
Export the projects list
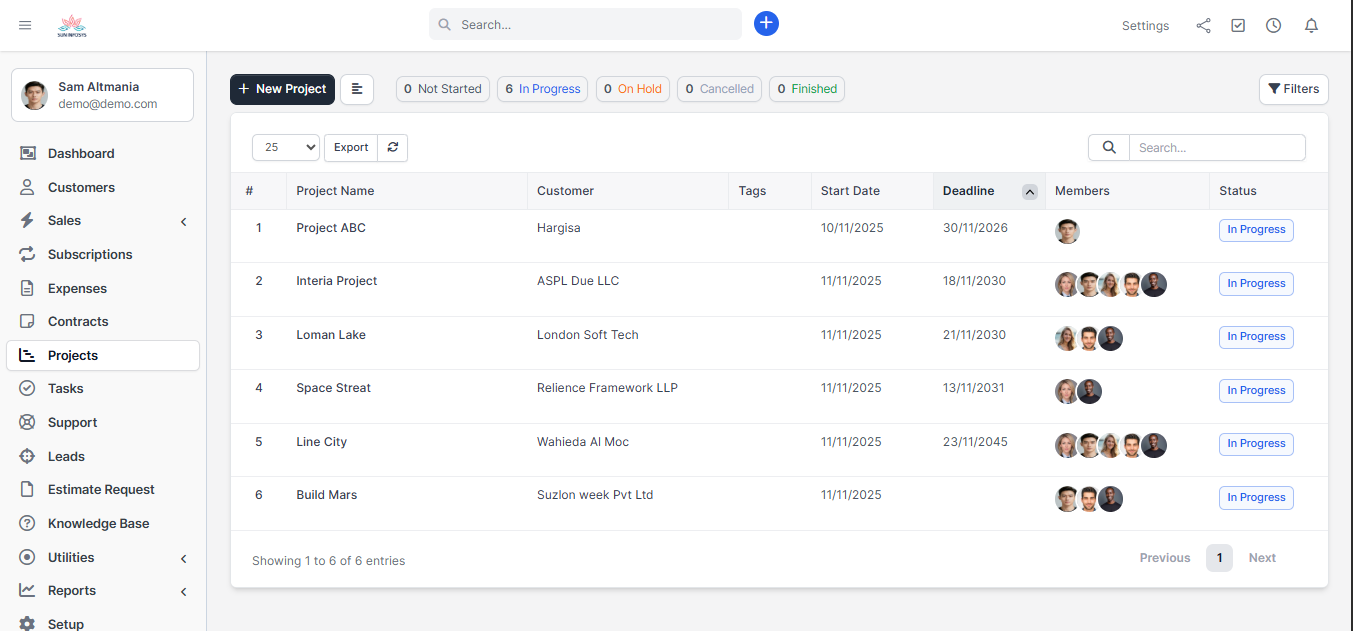(x=350, y=147)
